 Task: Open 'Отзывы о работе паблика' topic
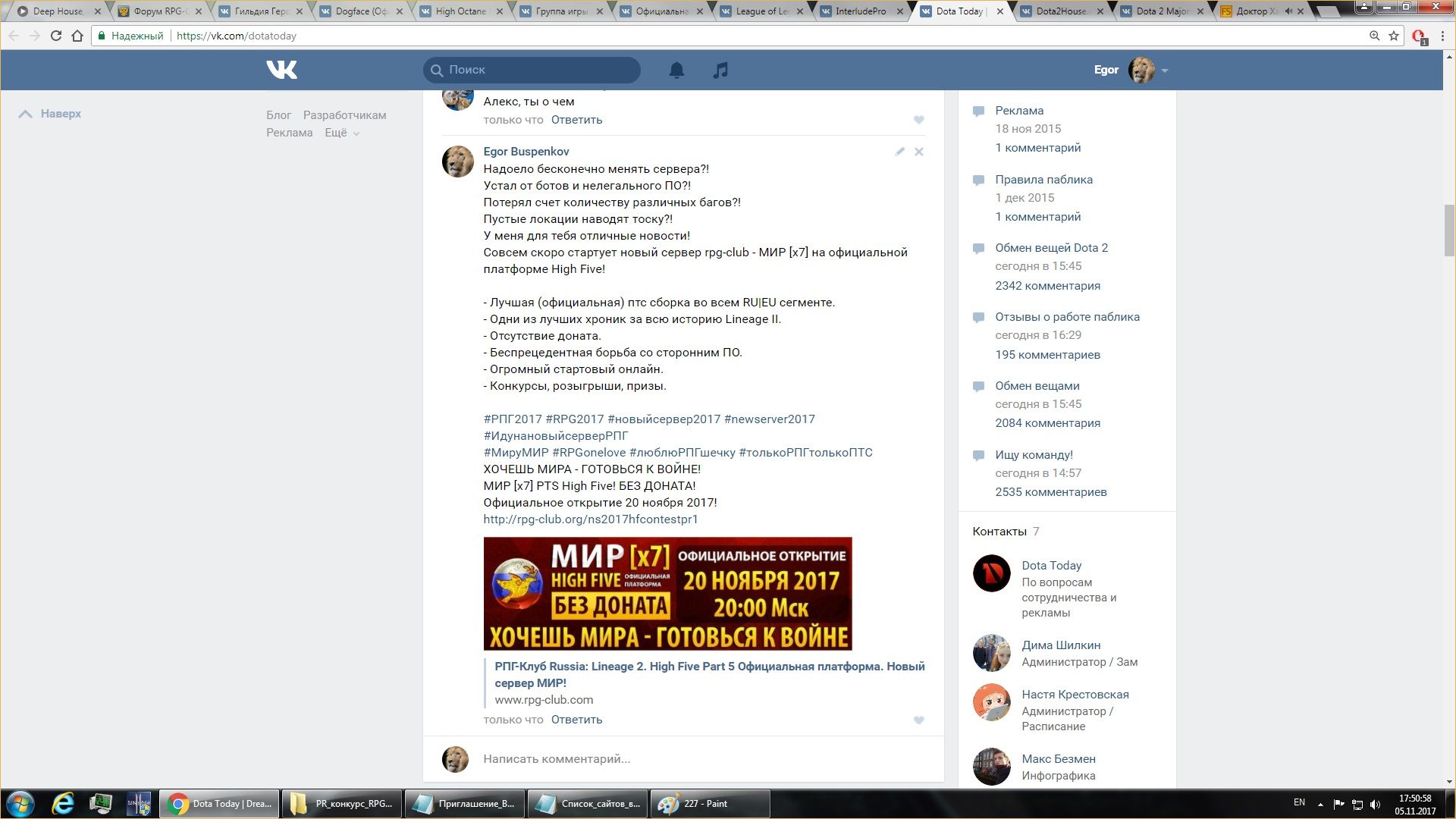[1067, 317]
